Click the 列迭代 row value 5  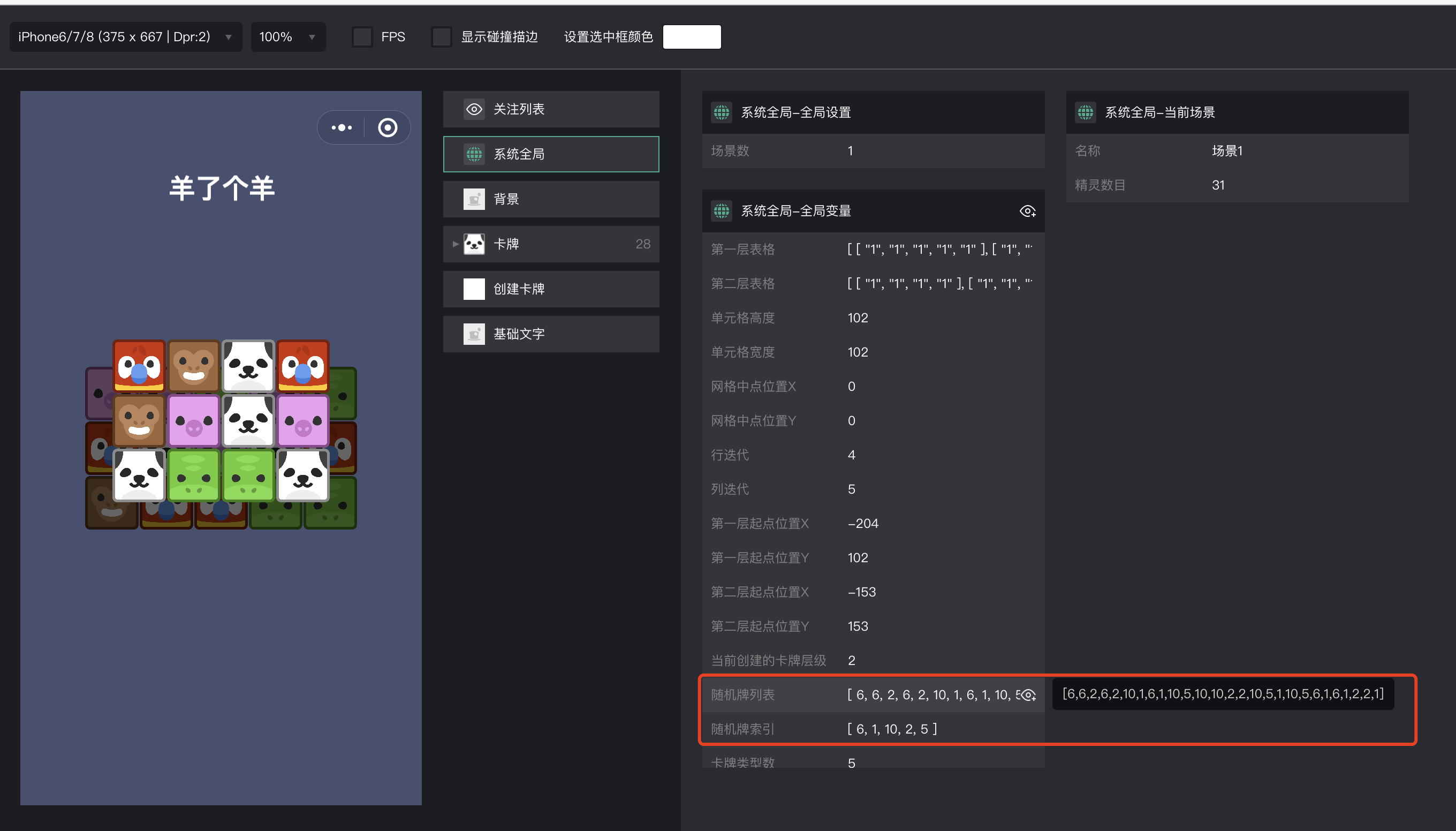pos(851,489)
